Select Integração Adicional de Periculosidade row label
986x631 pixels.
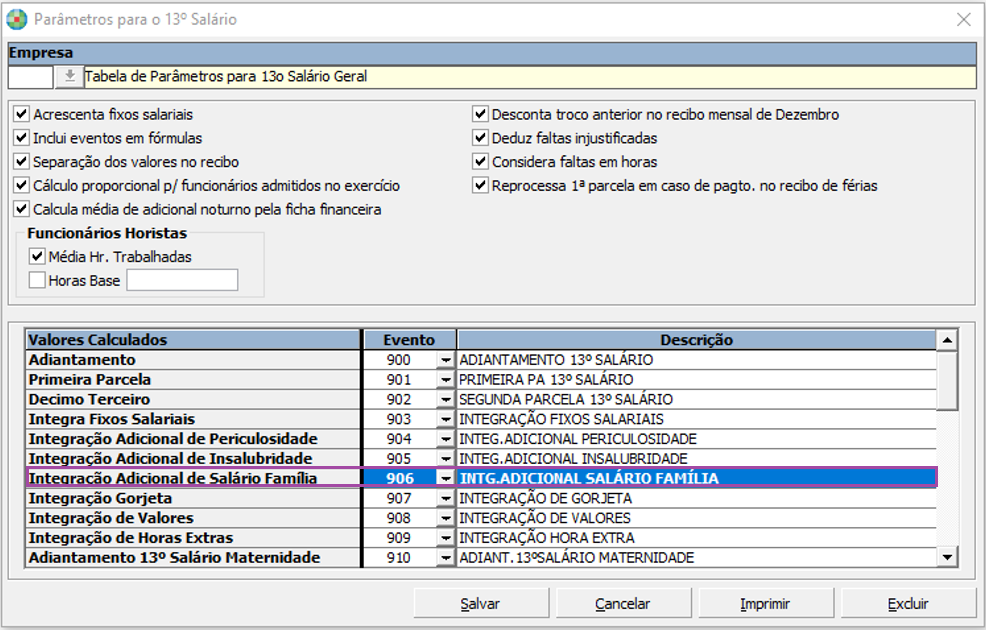coord(193,439)
